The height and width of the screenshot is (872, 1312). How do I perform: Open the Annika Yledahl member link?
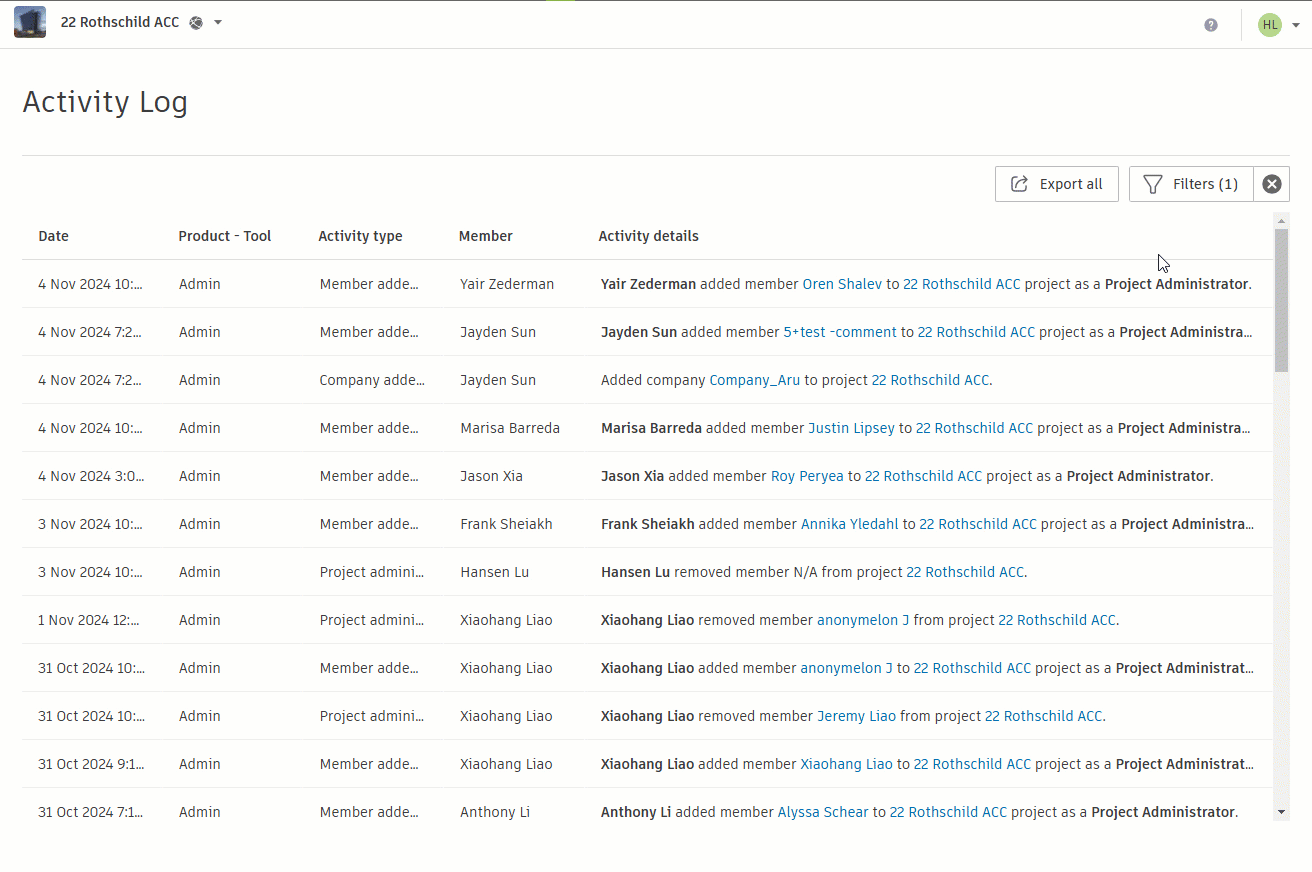[849, 524]
